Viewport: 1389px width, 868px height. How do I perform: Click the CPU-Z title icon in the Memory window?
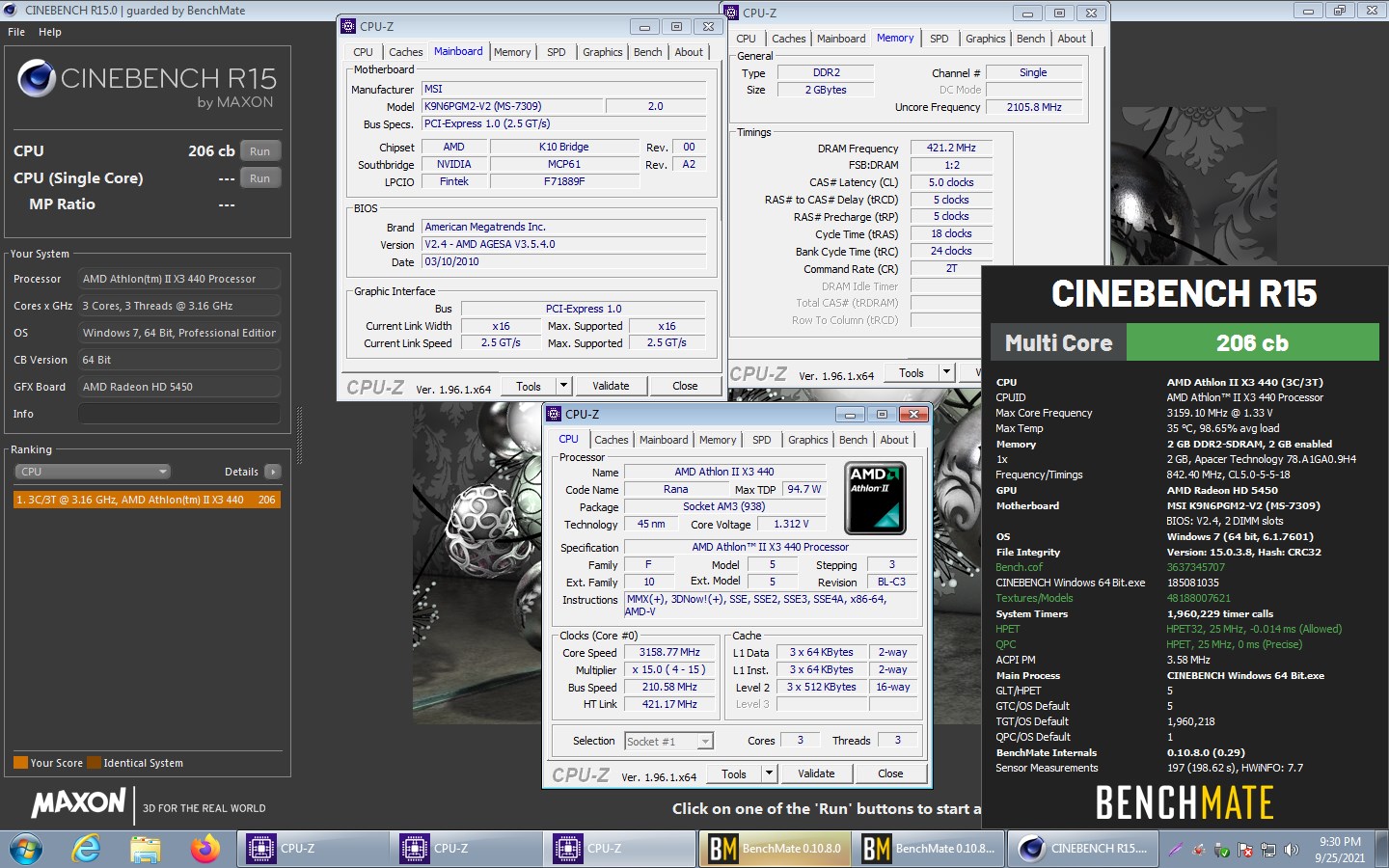(732, 13)
